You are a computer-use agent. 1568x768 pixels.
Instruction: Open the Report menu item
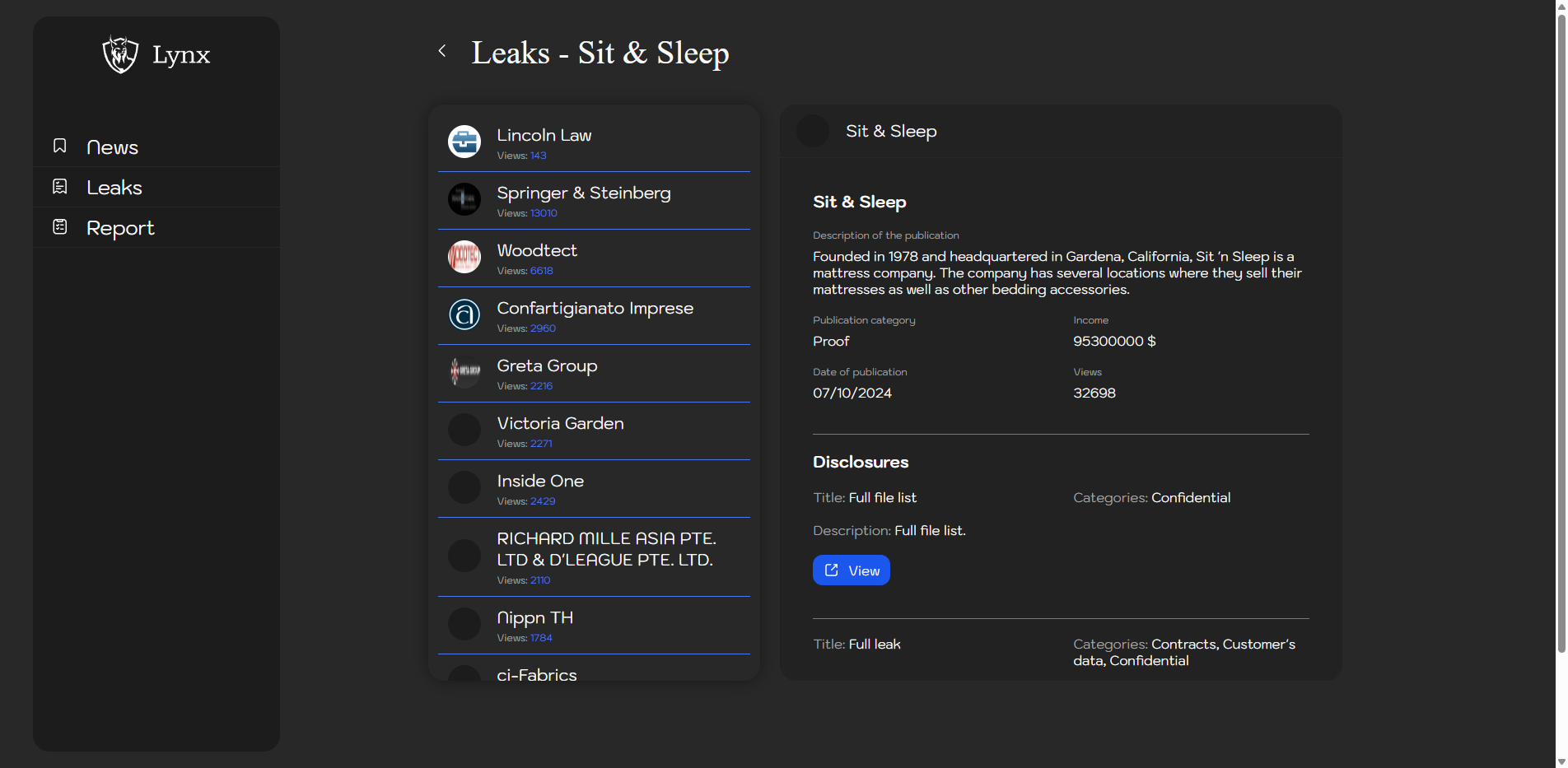point(120,228)
